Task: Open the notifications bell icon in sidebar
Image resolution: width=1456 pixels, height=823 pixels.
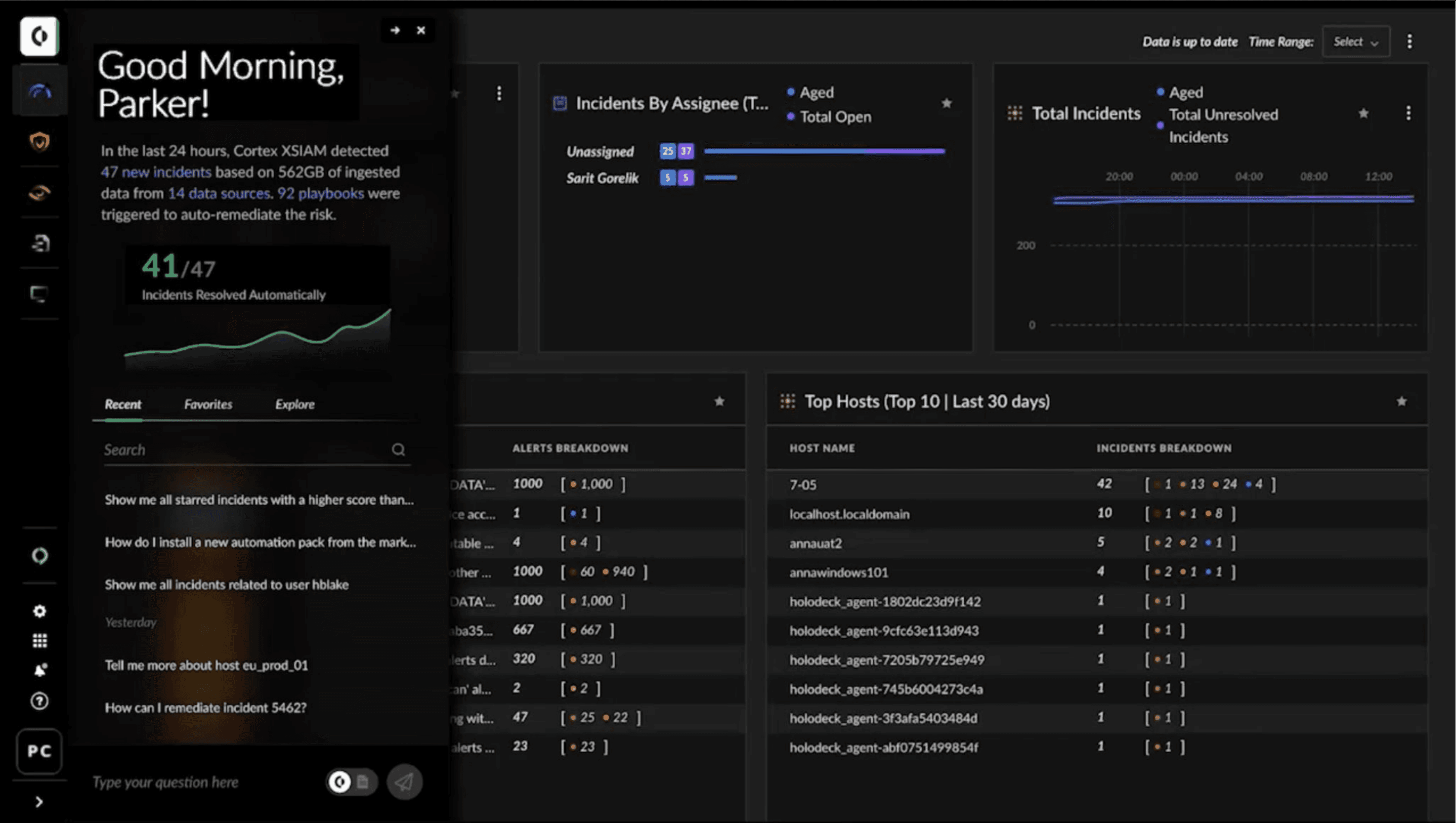Action: [39, 670]
